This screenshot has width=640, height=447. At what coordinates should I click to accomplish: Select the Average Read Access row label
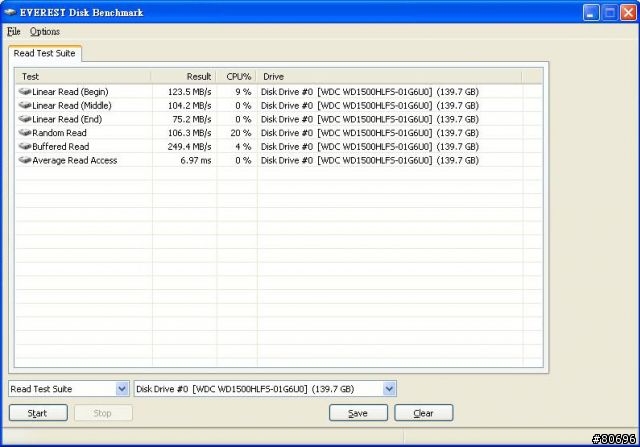pyautogui.click(x=75, y=160)
